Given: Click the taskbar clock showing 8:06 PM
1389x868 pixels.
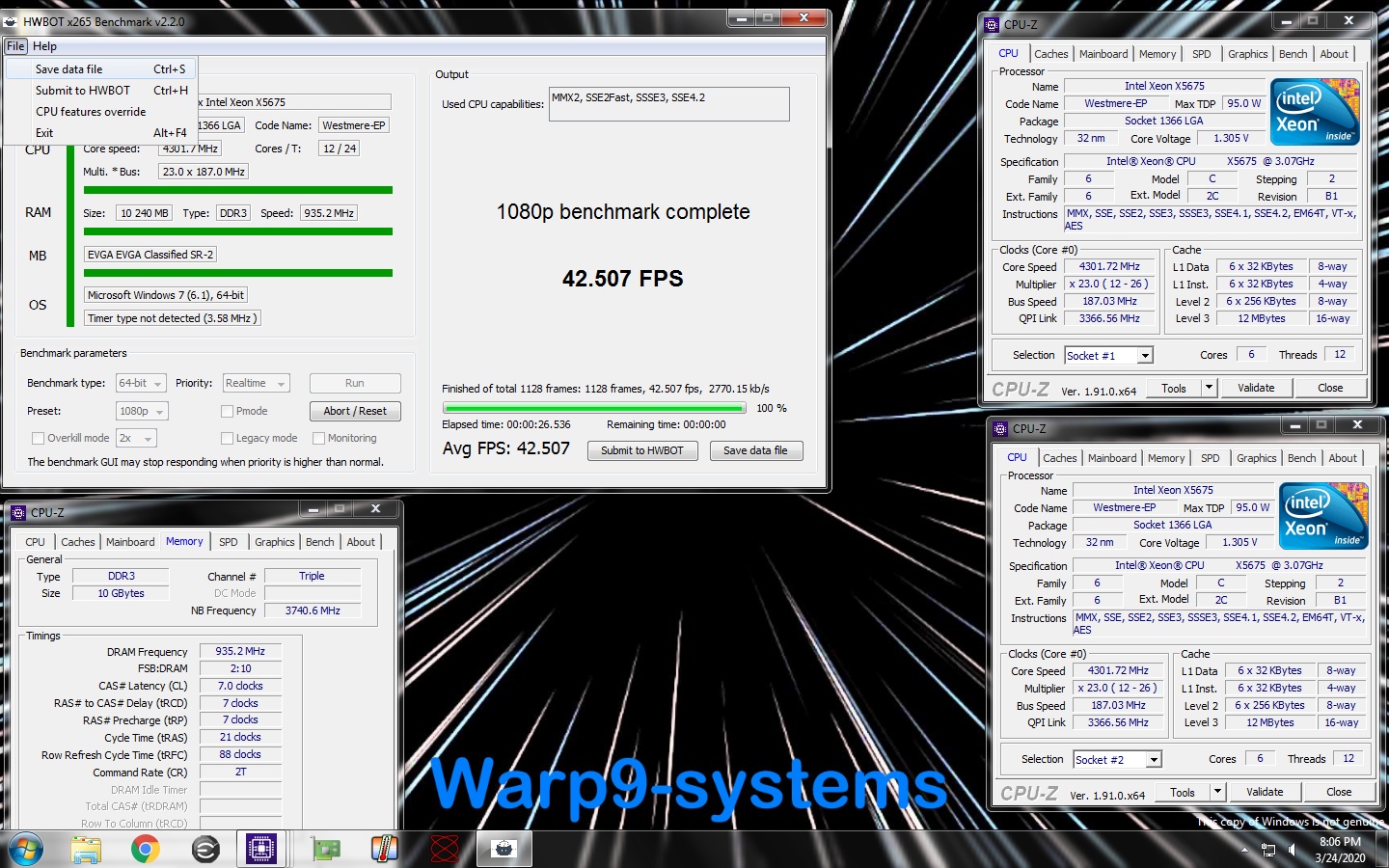Looking at the screenshot, I should [x=1340, y=850].
